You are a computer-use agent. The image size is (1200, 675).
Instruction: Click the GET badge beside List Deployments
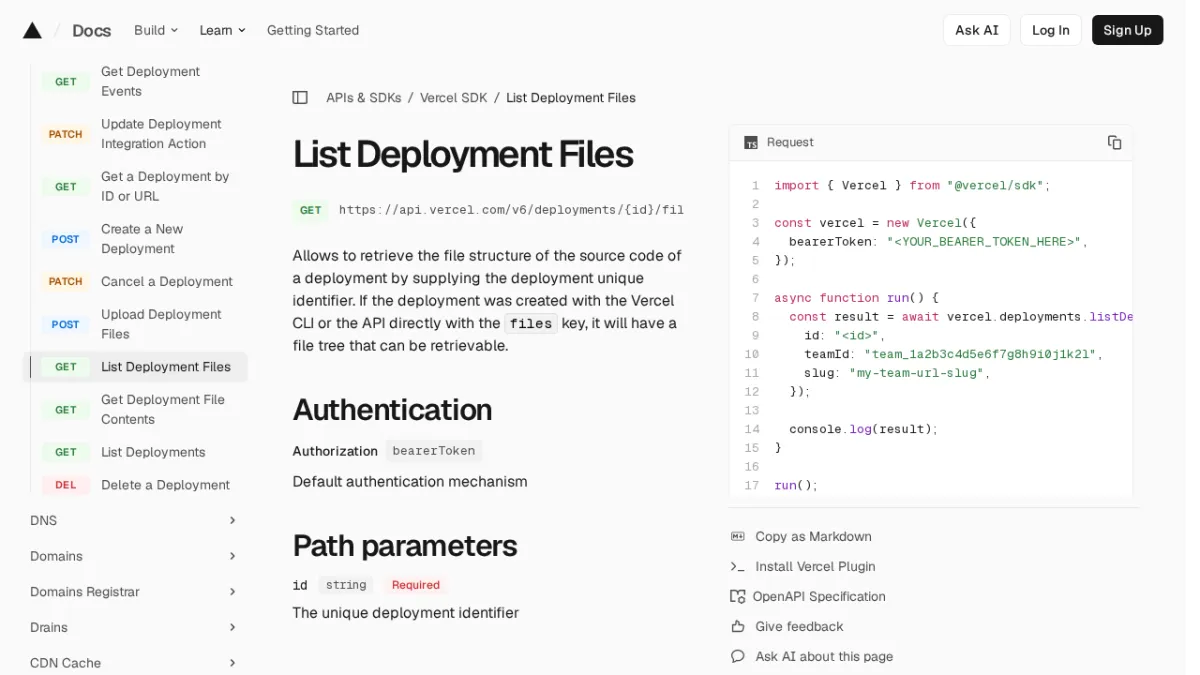click(66, 452)
